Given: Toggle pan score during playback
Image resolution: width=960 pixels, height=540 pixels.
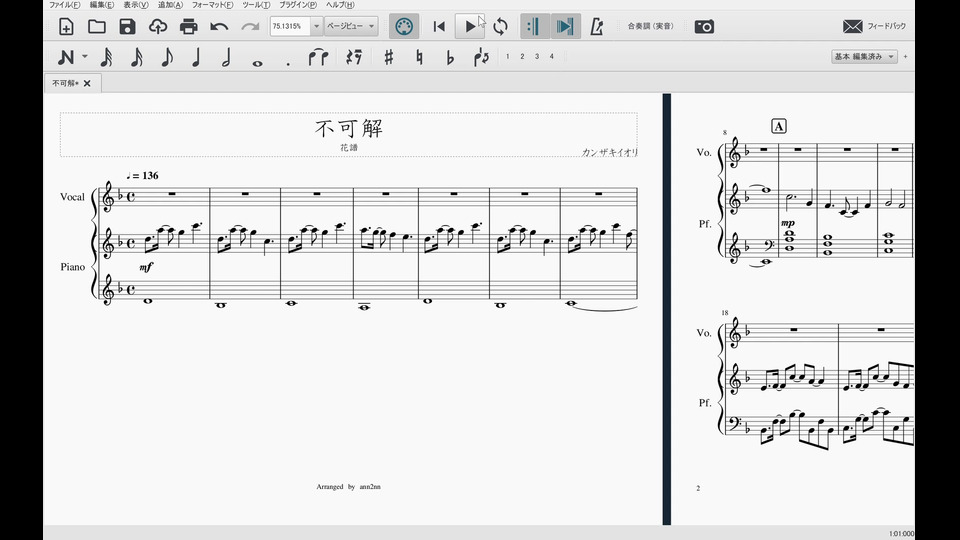Looking at the screenshot, I should tap(565, 26).
